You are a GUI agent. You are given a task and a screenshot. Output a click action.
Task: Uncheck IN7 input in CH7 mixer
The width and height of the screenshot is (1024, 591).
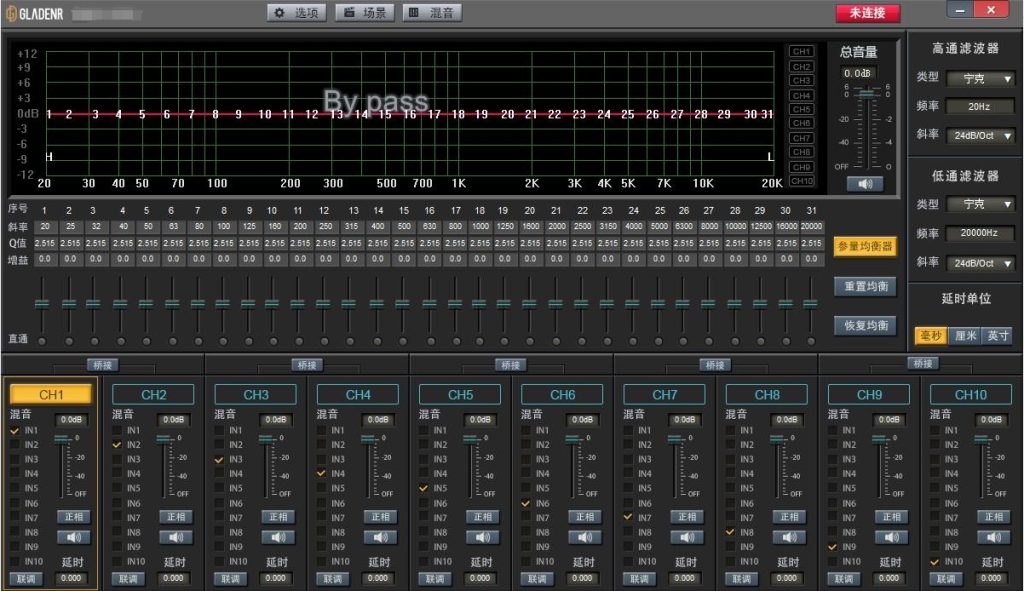click(628, 517)
